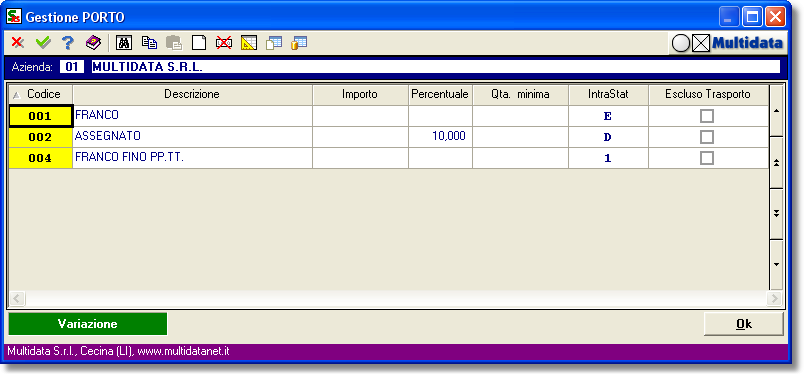The height and width of the screenshot is (376, 804).
Task: Open the purple manual book icon
Action: click(93, 43)
